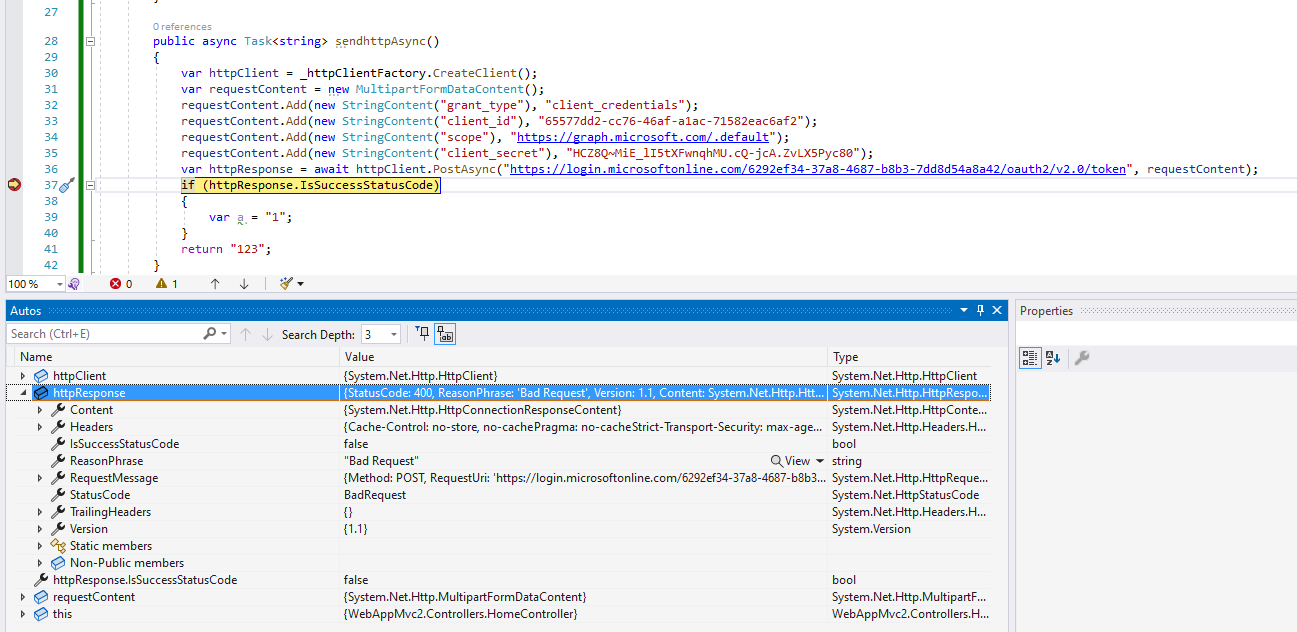
Task: Expand the Headers property node
Action: click(x=40, y=427)
